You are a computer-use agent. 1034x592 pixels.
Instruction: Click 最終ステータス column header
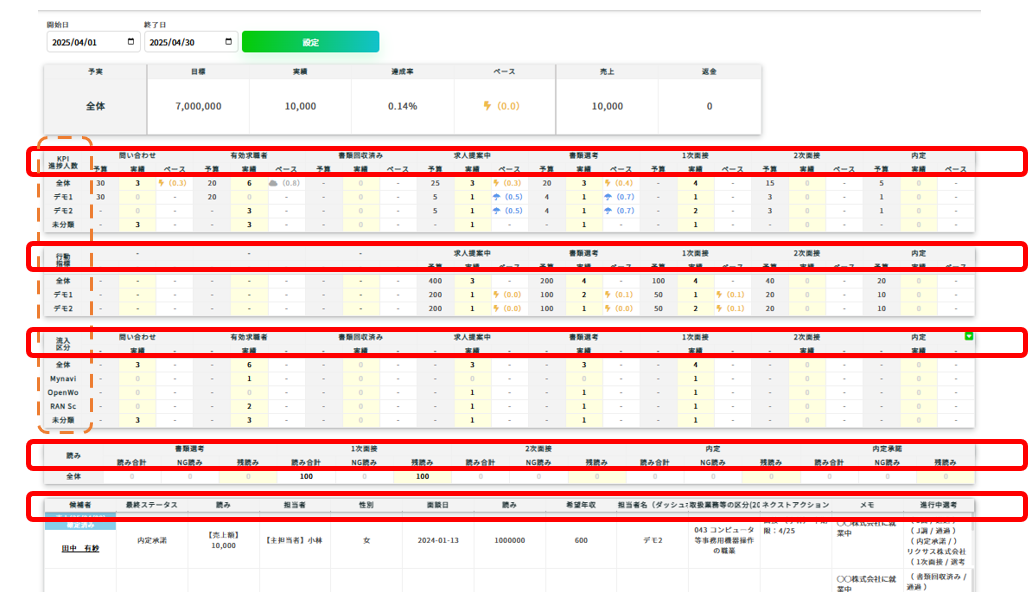pyautogui.click(x=152, y=505)
